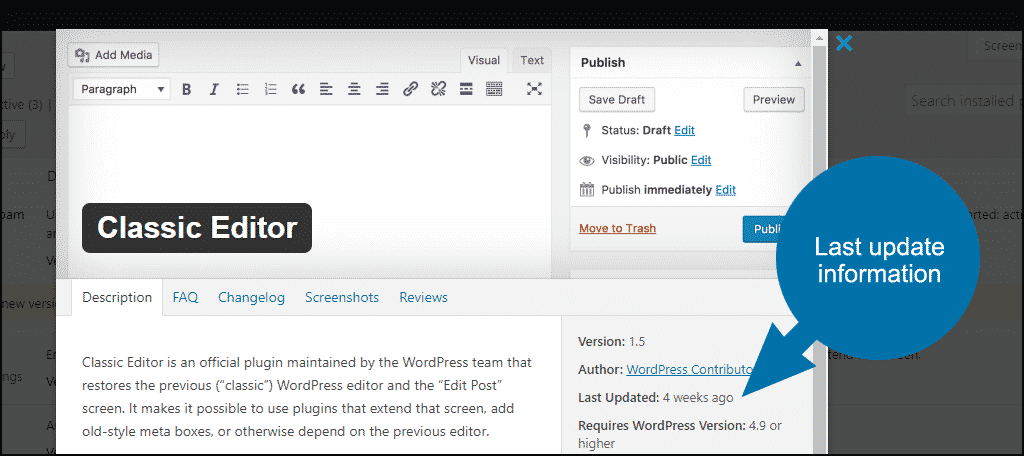Collapse the Publish panel
1024x456 pixels.
(797, 63)
